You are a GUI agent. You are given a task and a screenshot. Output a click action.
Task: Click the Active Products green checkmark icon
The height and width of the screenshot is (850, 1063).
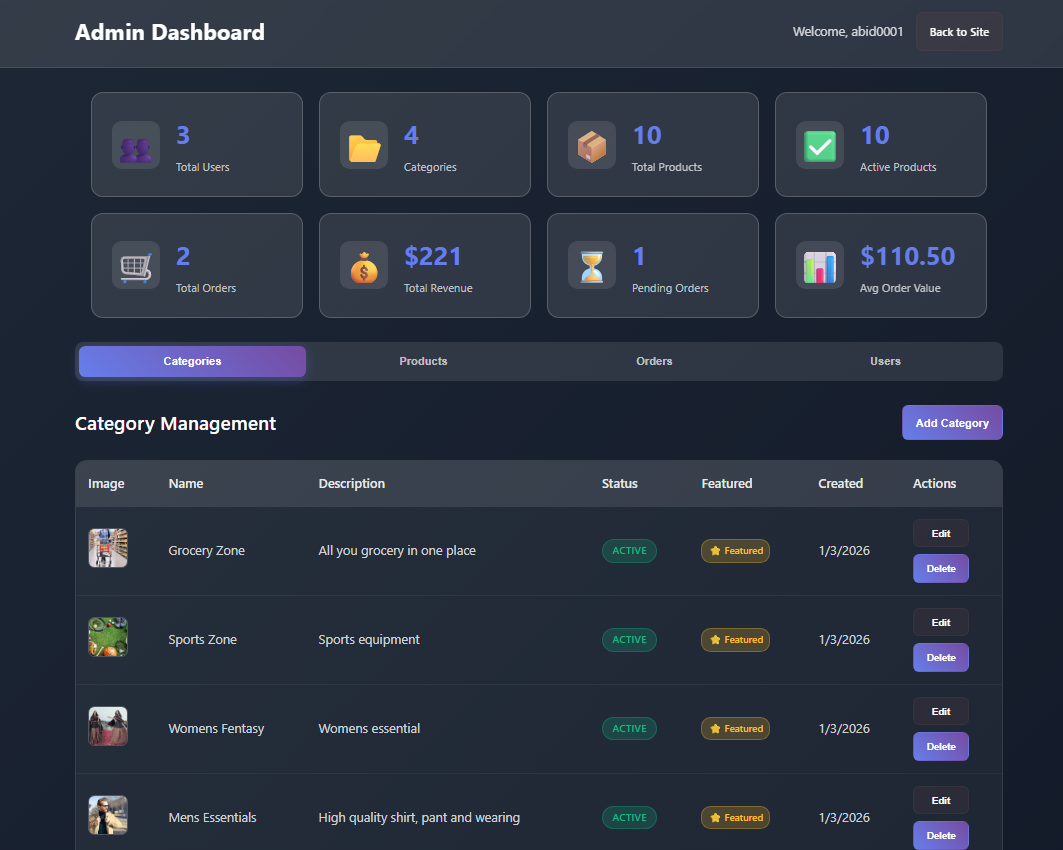(x=820, y=144)
